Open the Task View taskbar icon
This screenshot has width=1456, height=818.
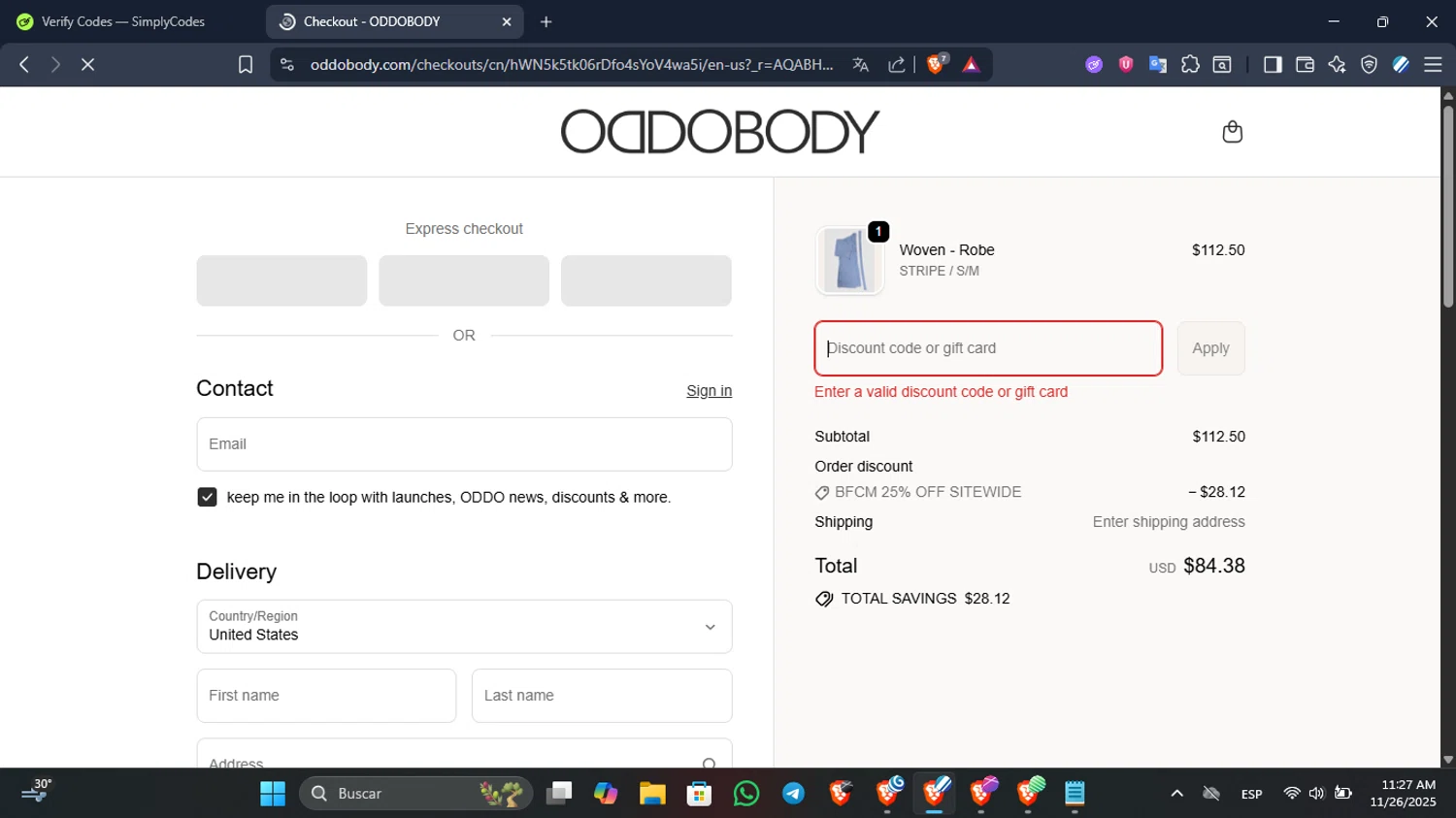point(559,794)
